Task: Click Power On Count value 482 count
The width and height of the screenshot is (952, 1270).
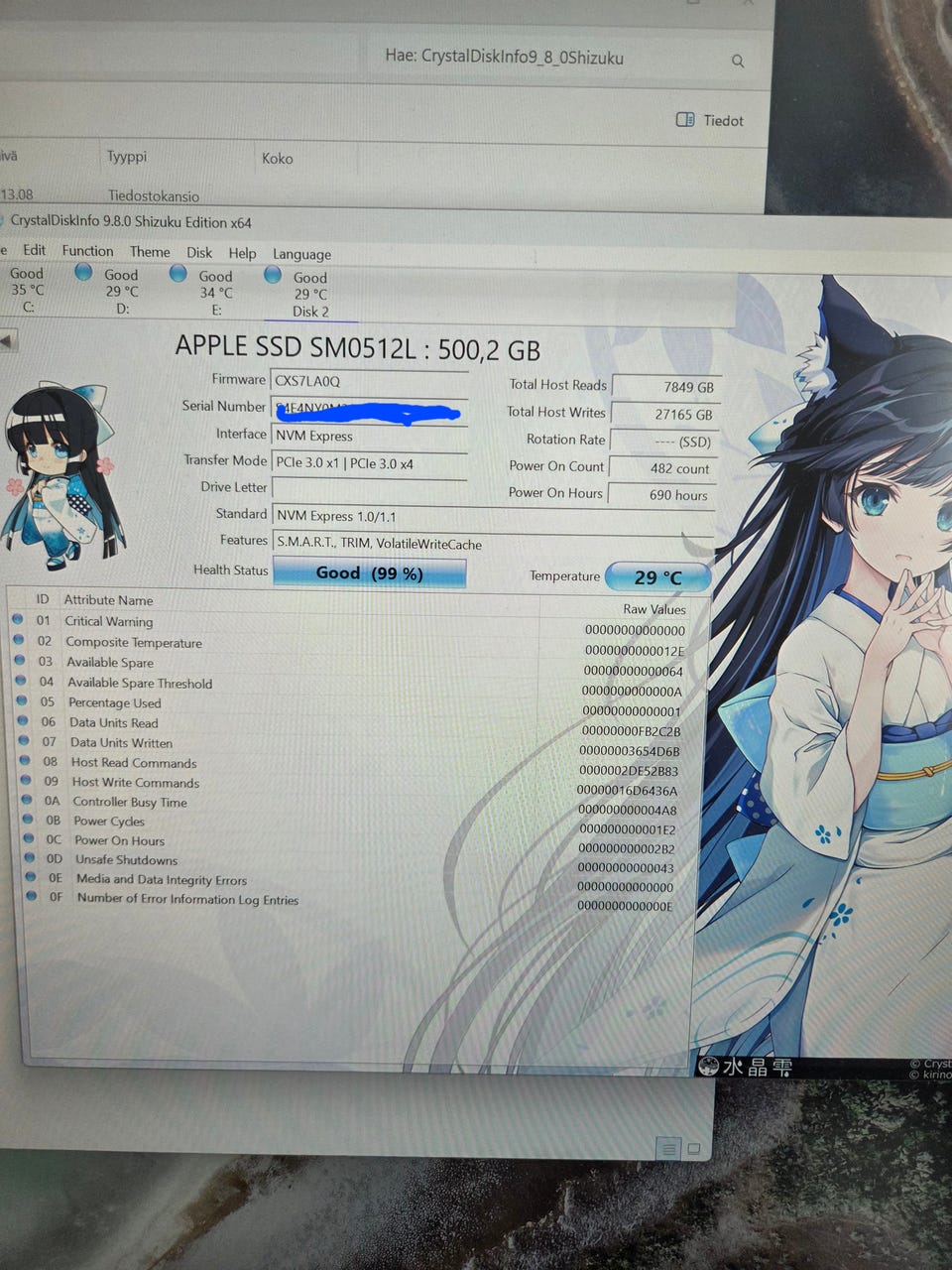Action: pos(661,468)
